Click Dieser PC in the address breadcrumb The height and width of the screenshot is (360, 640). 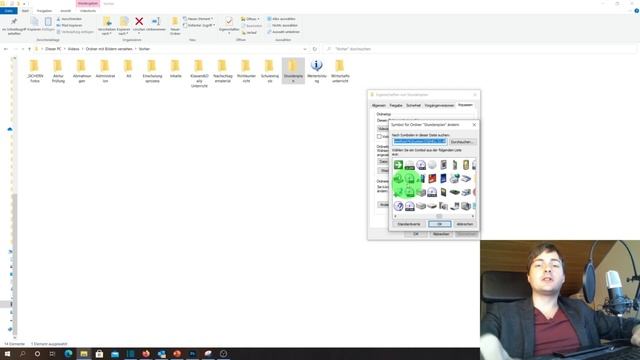click(x=53, y=49)
